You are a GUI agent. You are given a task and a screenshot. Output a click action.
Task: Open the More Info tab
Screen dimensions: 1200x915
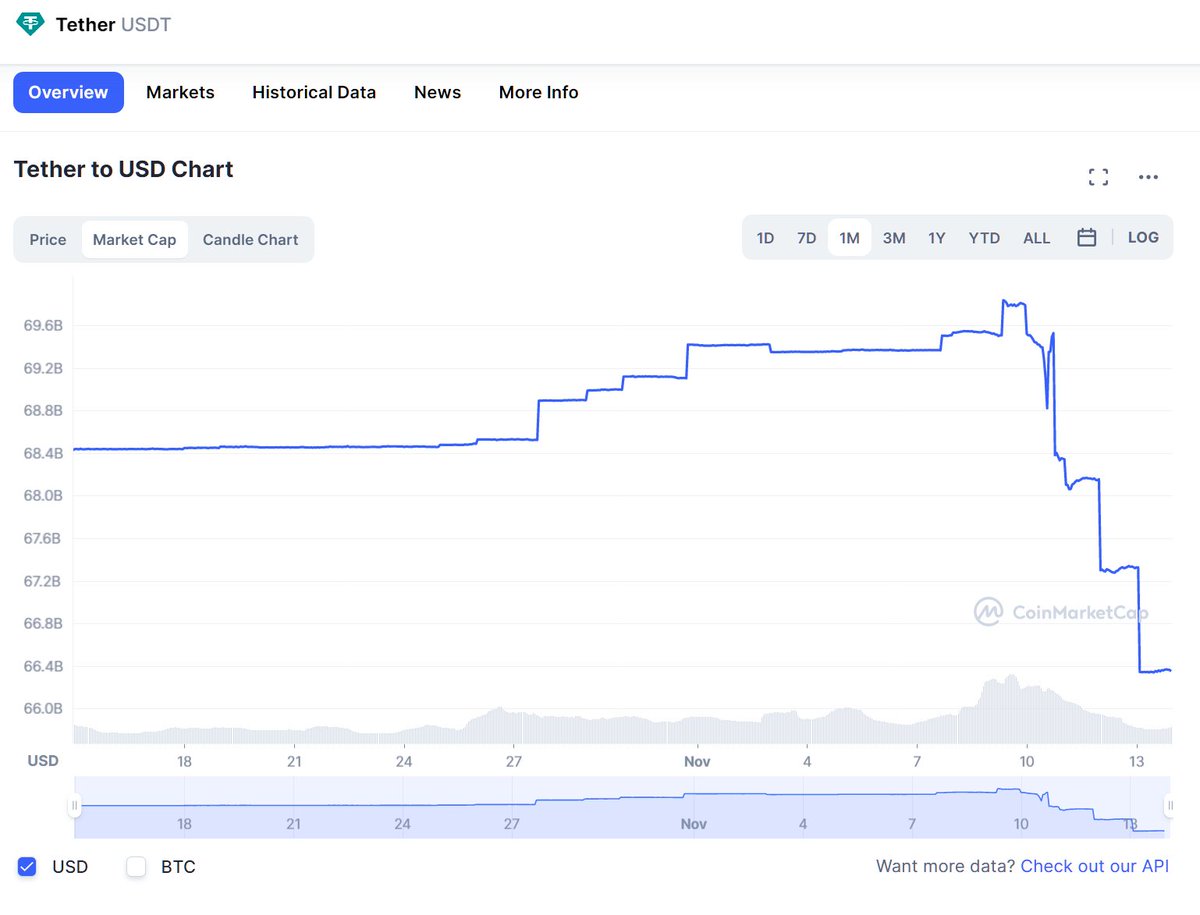pyautogui.click(x=538, y=92)
